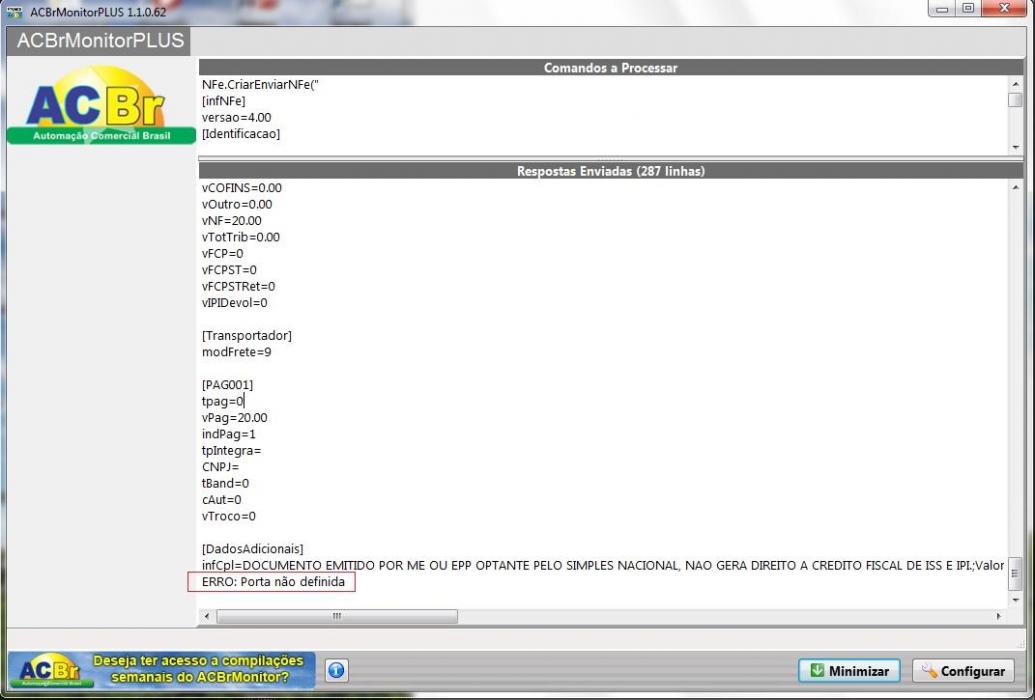Click the Minimizar button
The width and height of the screenshot is (1035, 700).
(849, 671)
